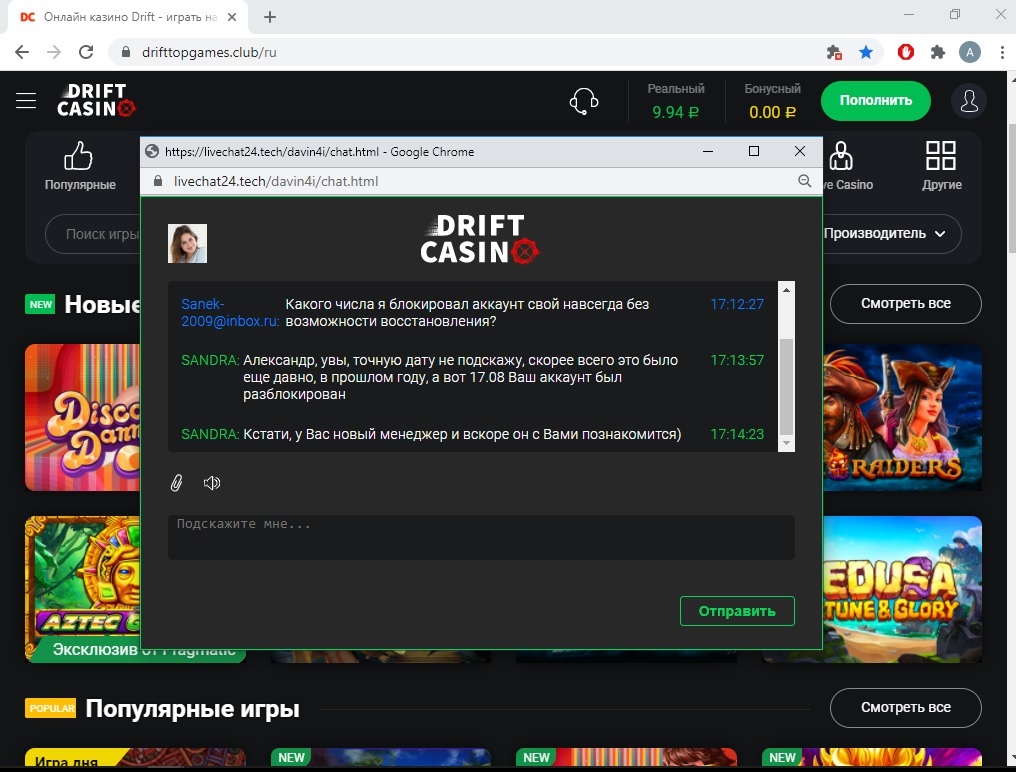Click the Бонусный balance 0.00 ₽
This screenshot has width=1016, height=772.
772,112
